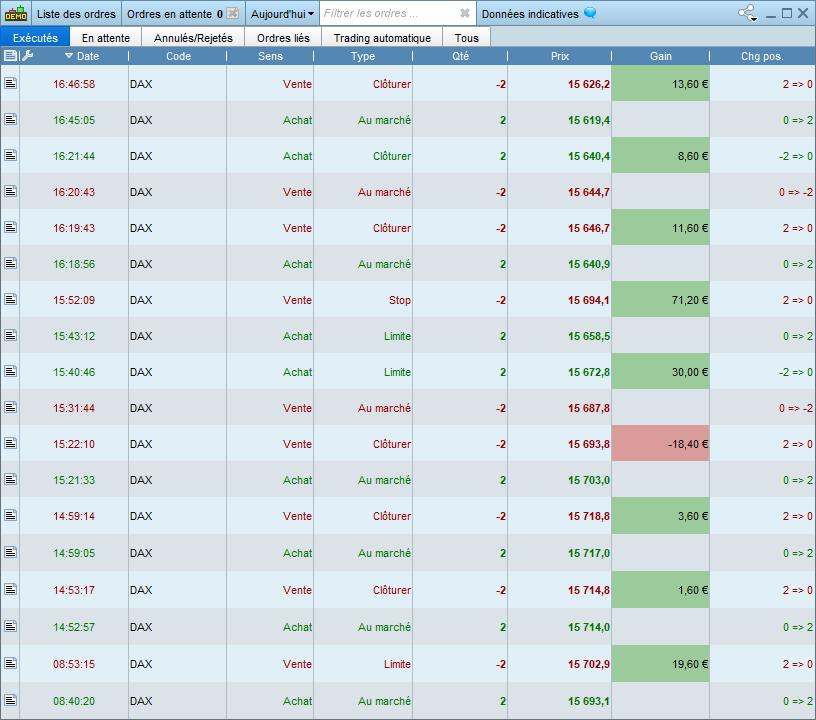
Task: Click the Données indicatives info bubble
Action: (590, 13)
